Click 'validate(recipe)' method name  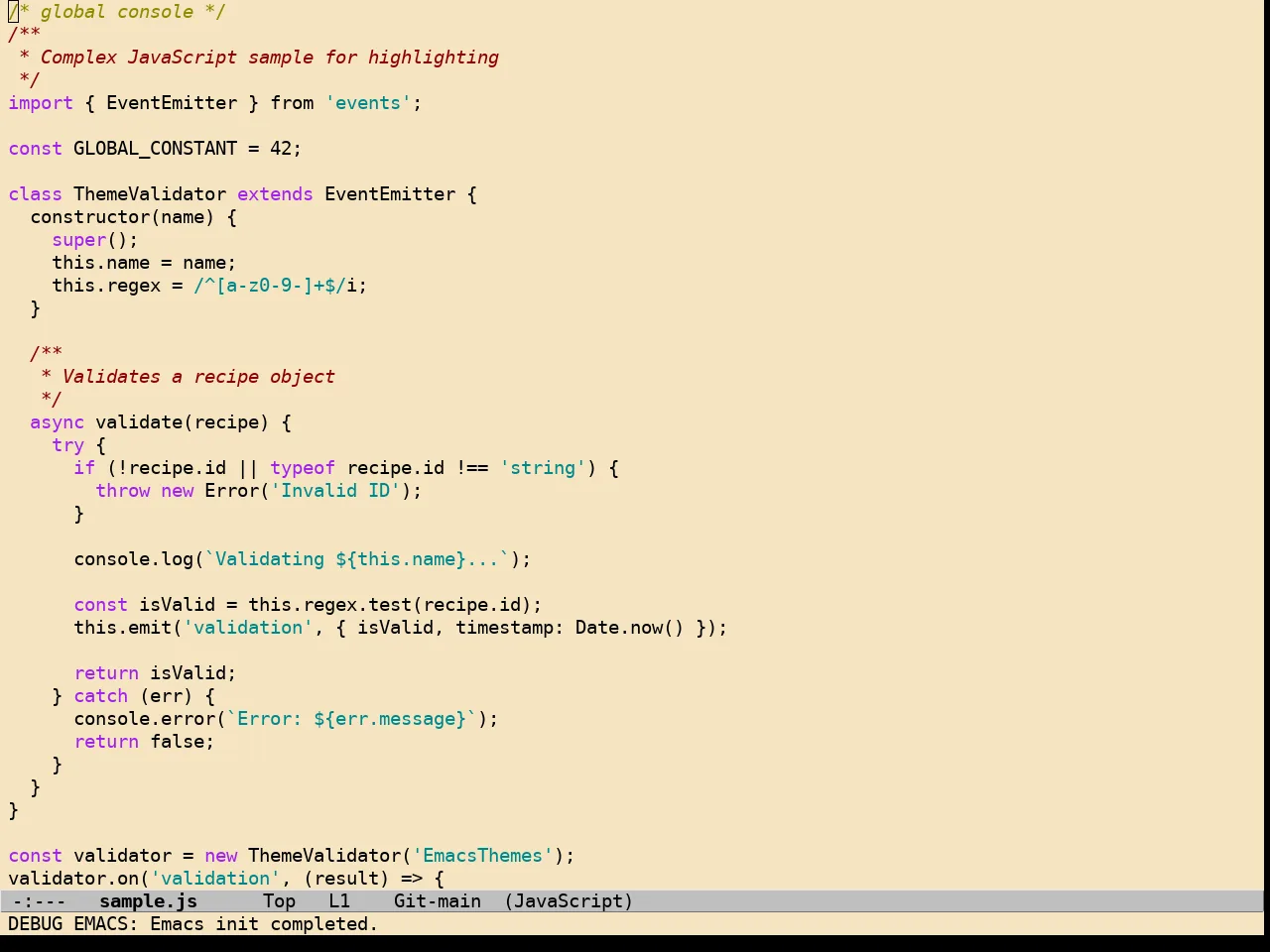(183, 422)
